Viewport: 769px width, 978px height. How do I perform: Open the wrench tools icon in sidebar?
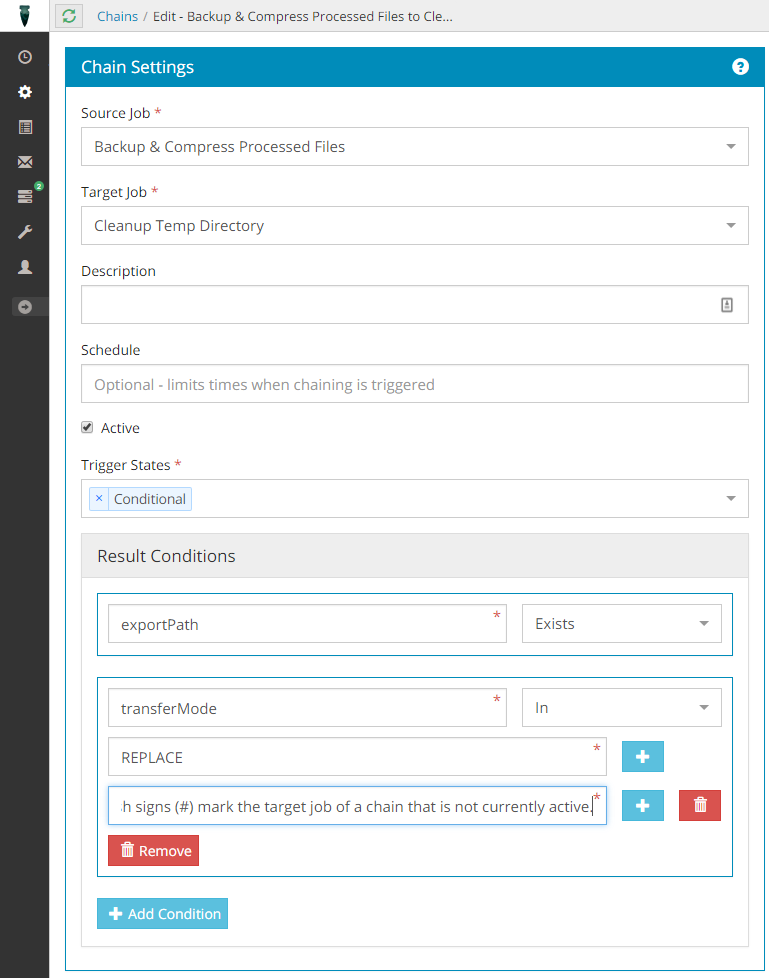click(x=25, y=232)
